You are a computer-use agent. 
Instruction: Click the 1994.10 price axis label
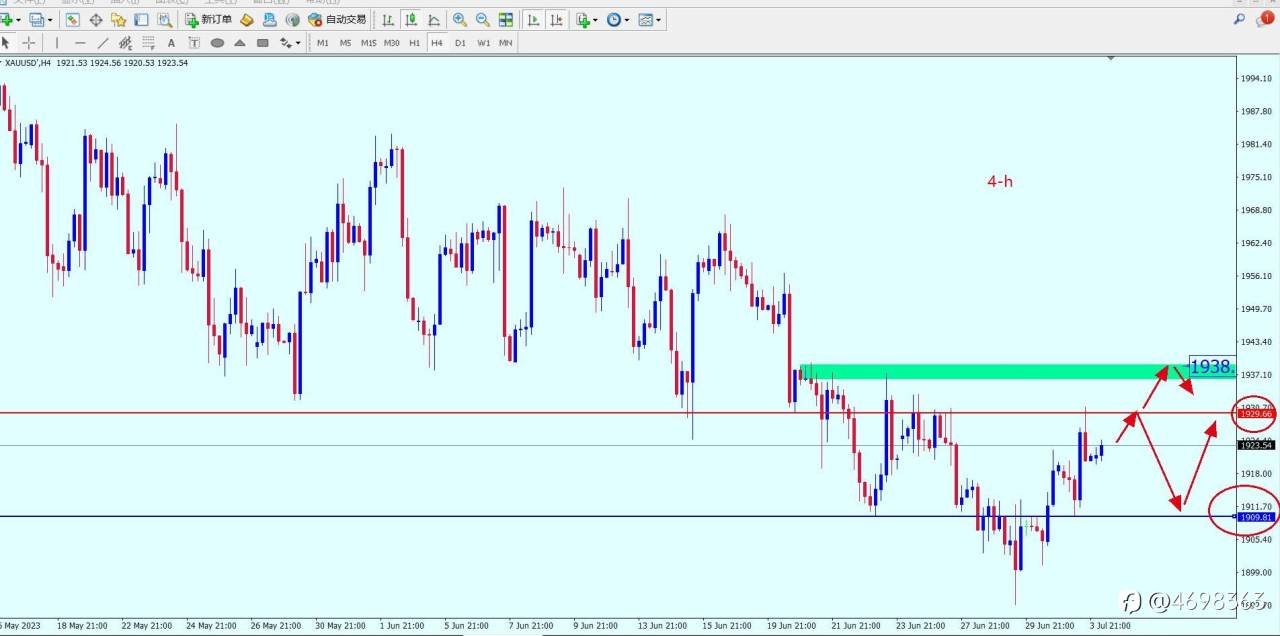(x=1255, y=78)
